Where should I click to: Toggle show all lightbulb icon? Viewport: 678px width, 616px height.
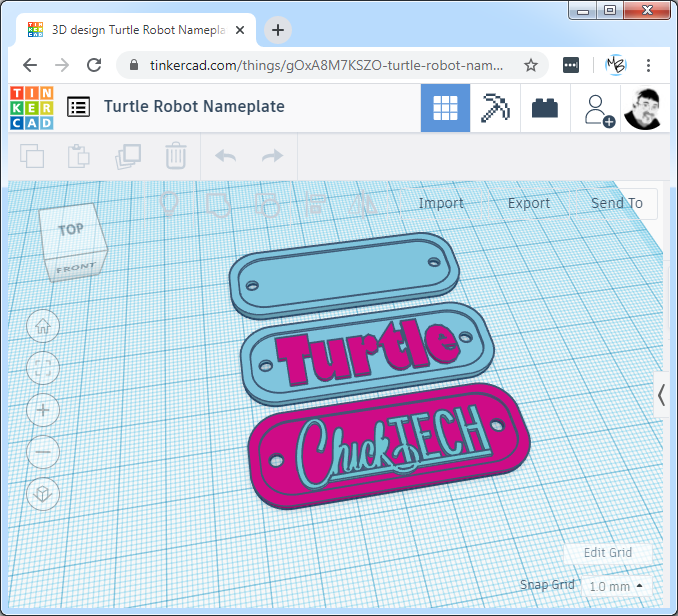coord(169,204)
